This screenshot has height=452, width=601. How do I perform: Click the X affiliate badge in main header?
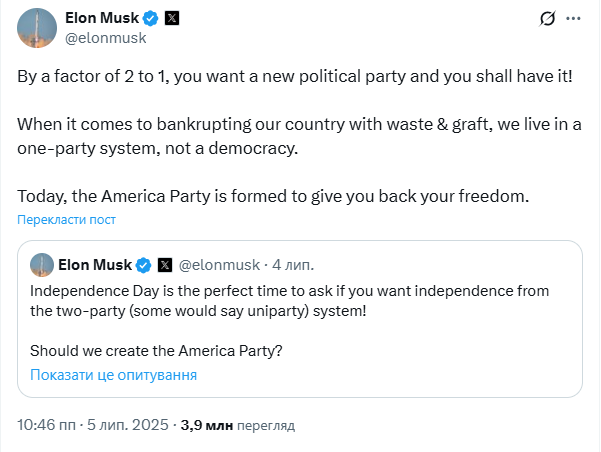point(173,18)
